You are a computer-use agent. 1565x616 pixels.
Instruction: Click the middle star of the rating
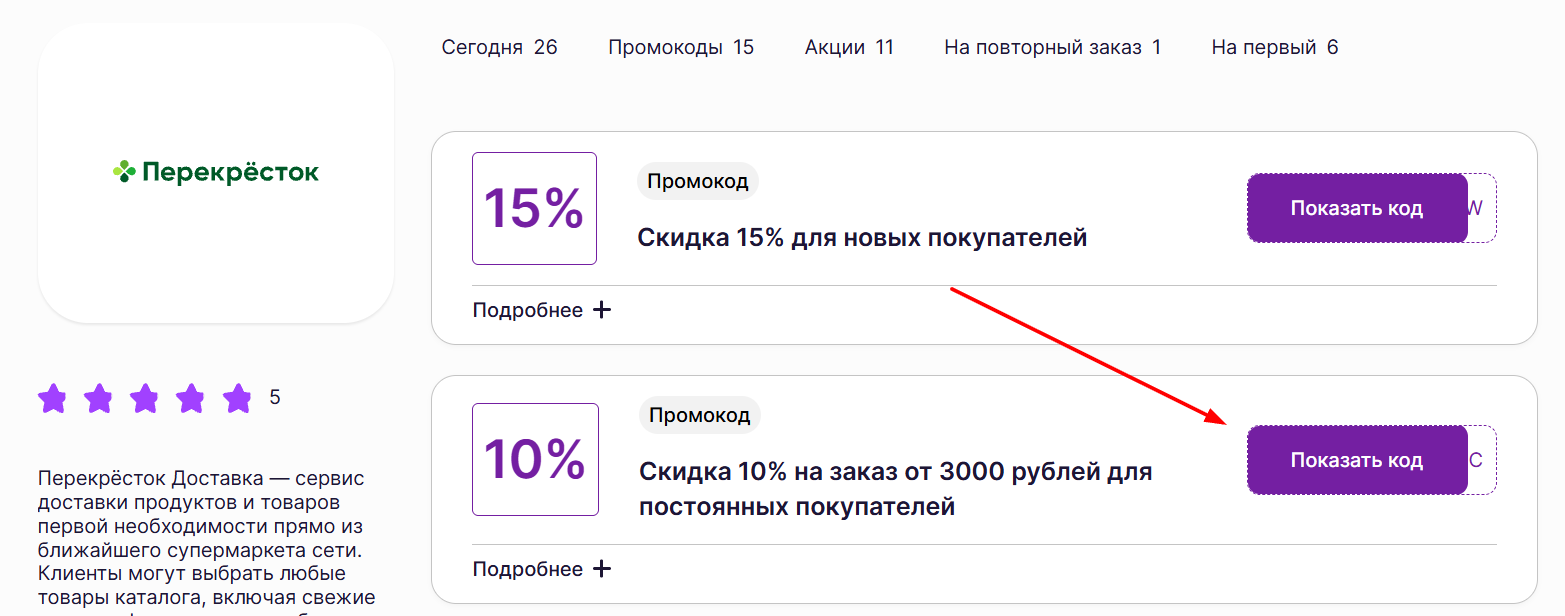pyautogui.click(x=145, y=398)
